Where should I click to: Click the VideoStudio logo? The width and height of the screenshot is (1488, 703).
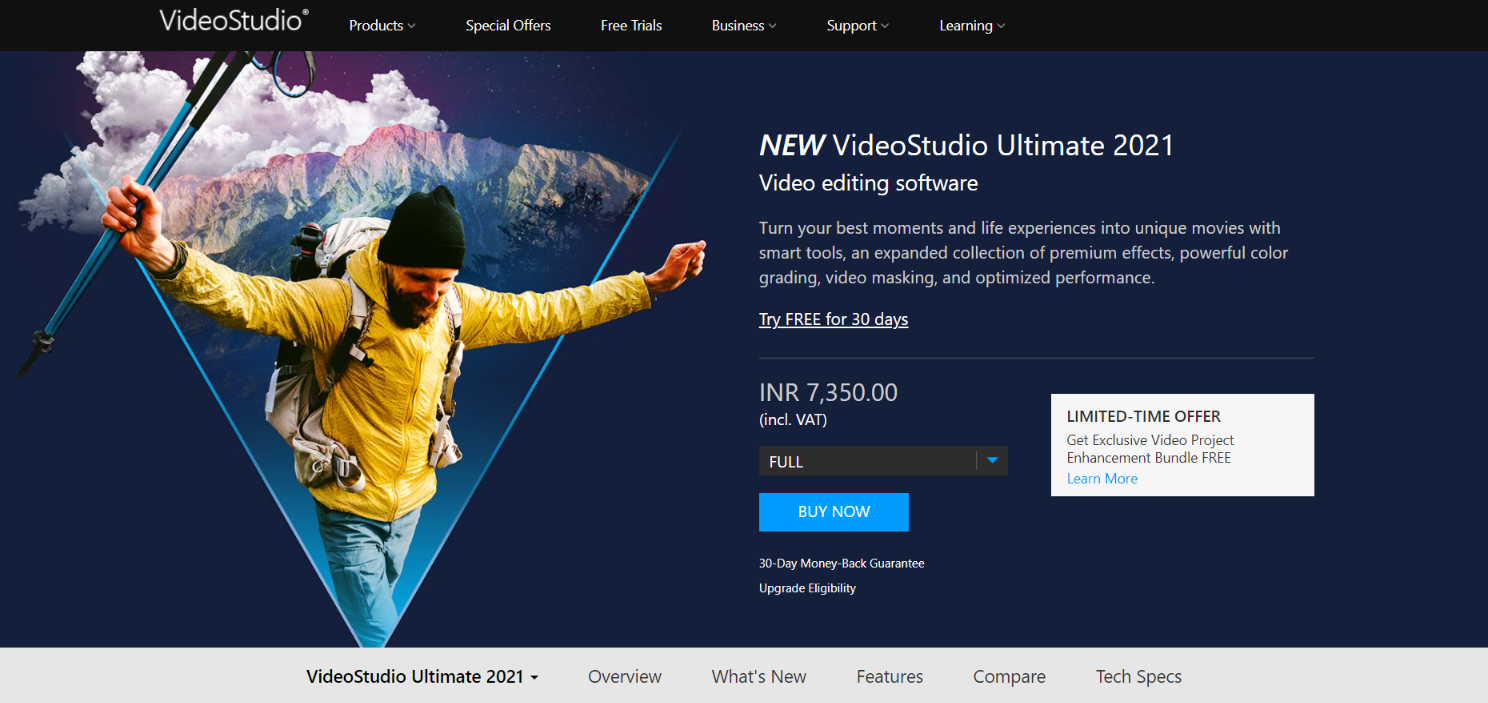pos(234,20)
